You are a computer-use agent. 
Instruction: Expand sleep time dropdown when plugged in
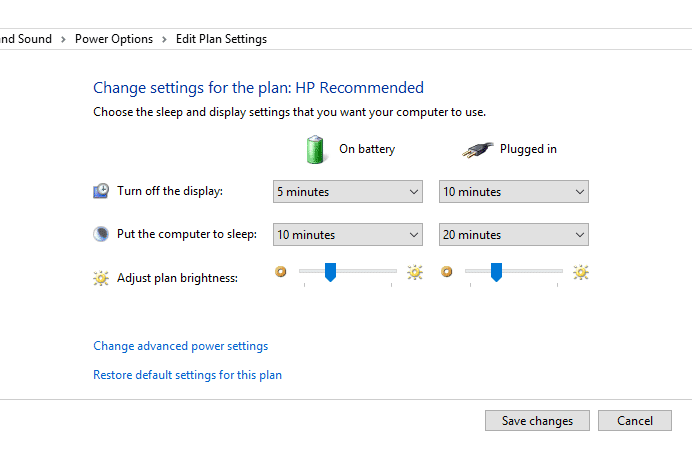click(513, 235)
